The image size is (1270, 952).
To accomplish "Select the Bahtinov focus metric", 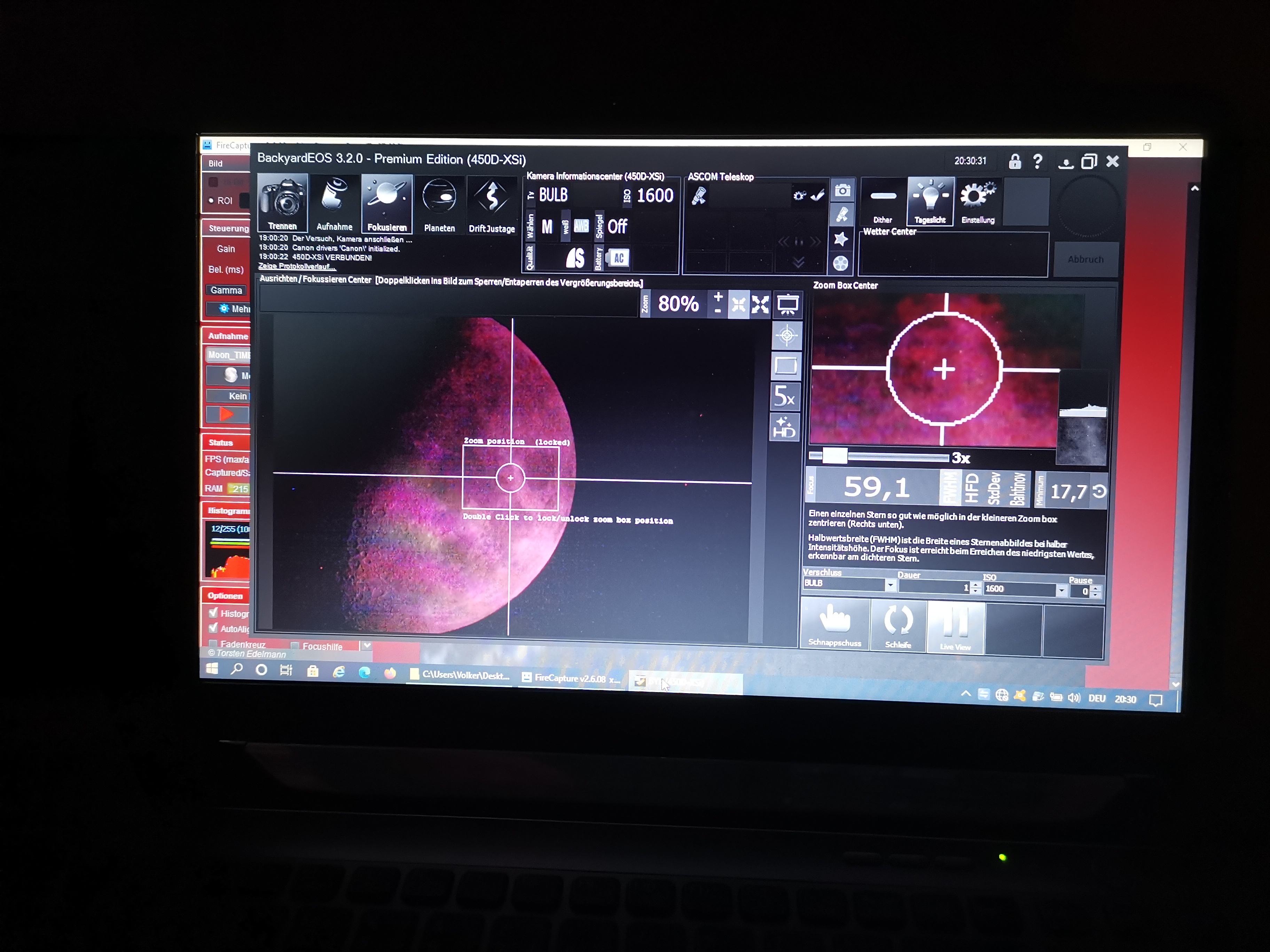I will [x=1018, y=490].
